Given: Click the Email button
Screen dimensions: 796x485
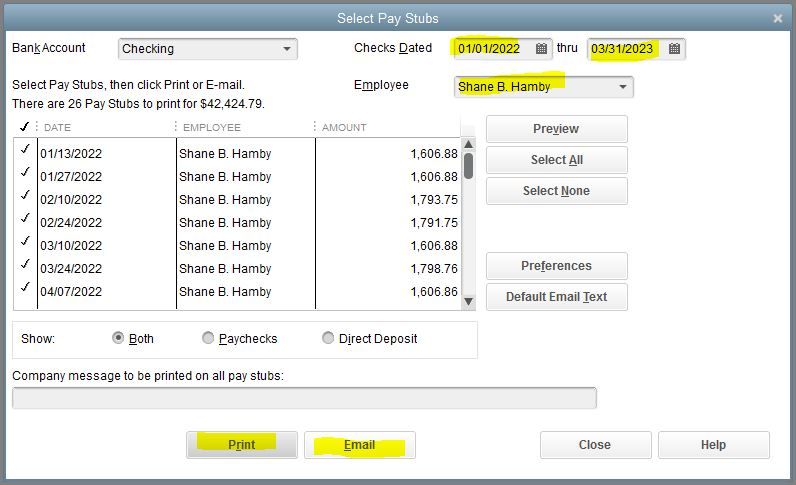Looking at the screenshot, I should click(359, 445).
